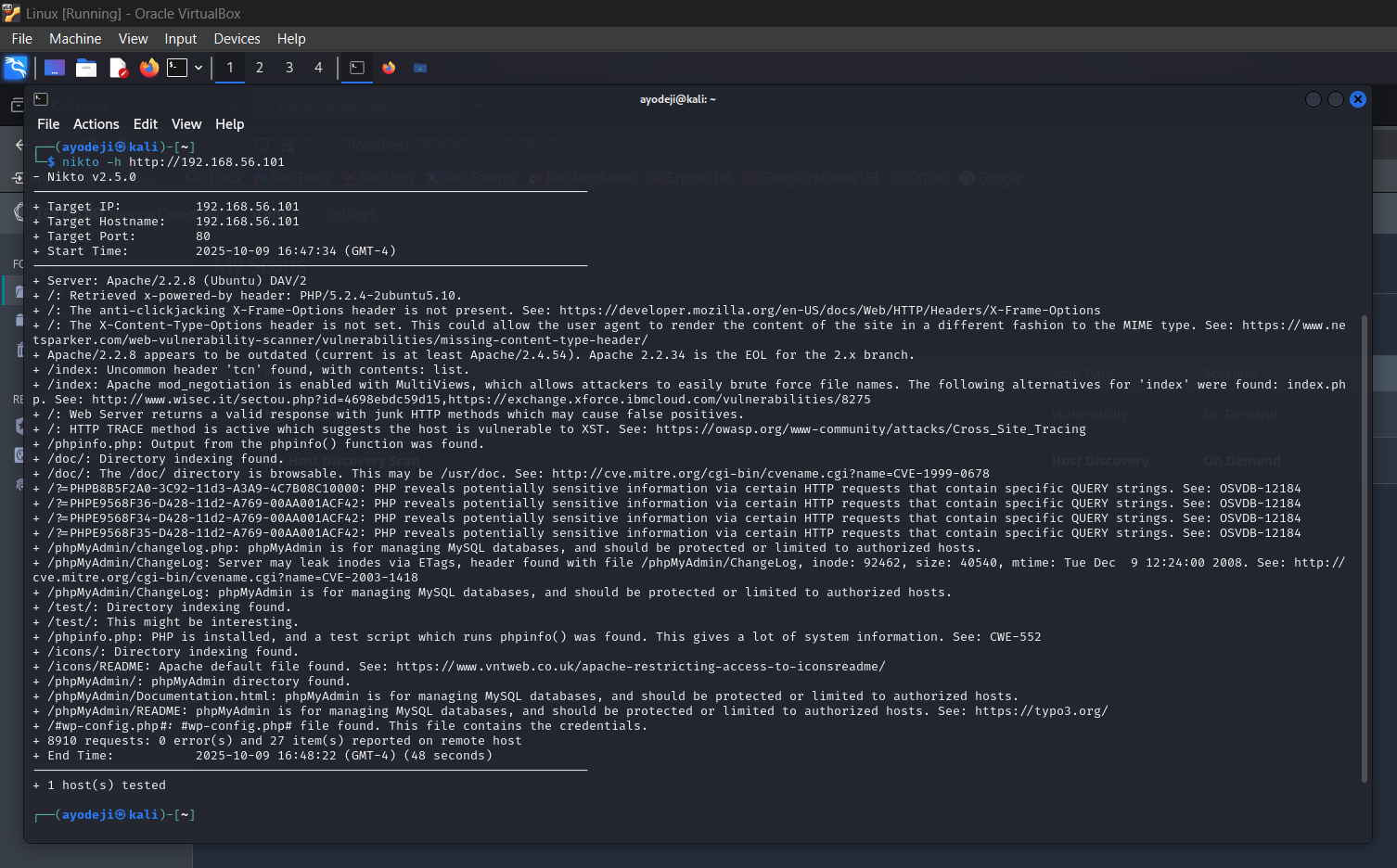This screenshot has height=868, width=1397.
Task: Open VirtualBox Devices menu
Action: tap(237, 39)
